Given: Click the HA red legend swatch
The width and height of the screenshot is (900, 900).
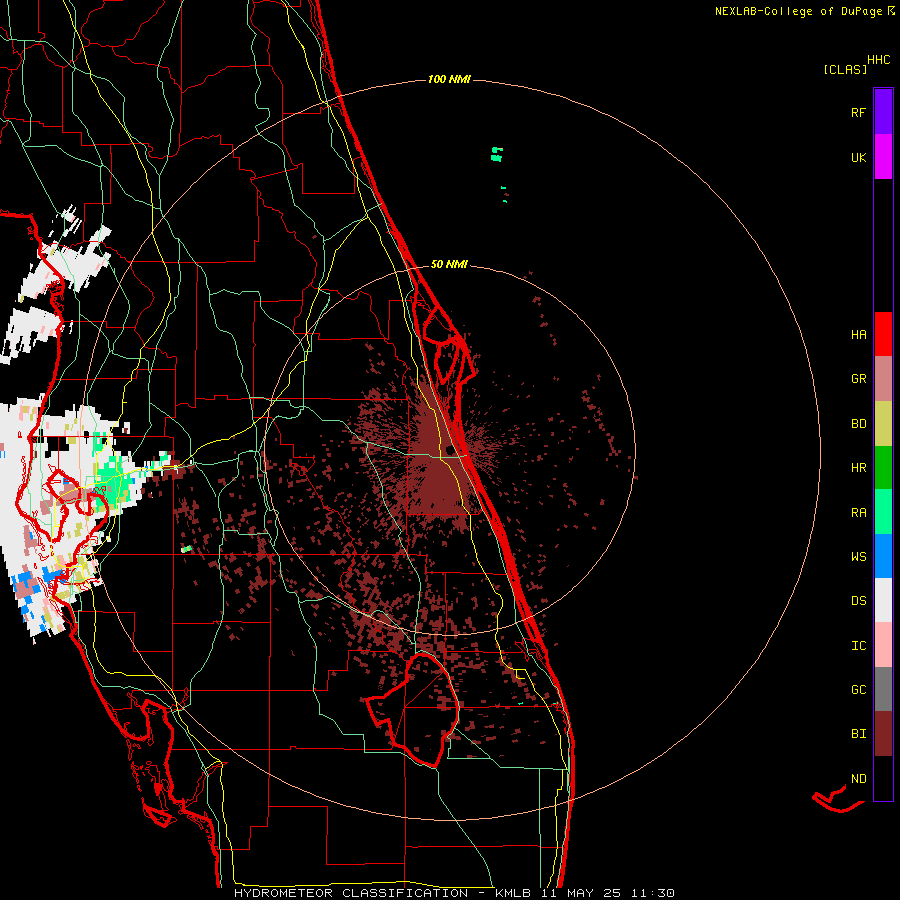Looking at the screenshot, I should pos(883,334).
